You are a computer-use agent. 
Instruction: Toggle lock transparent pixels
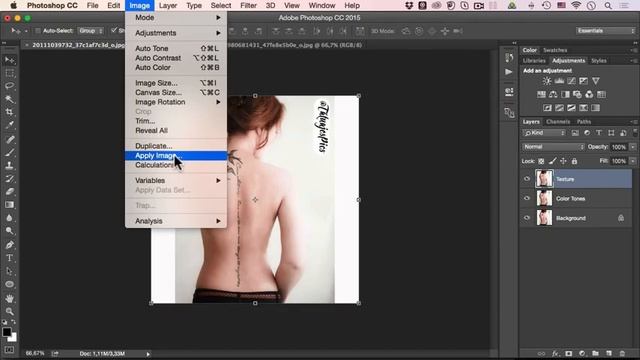point(541,161)
